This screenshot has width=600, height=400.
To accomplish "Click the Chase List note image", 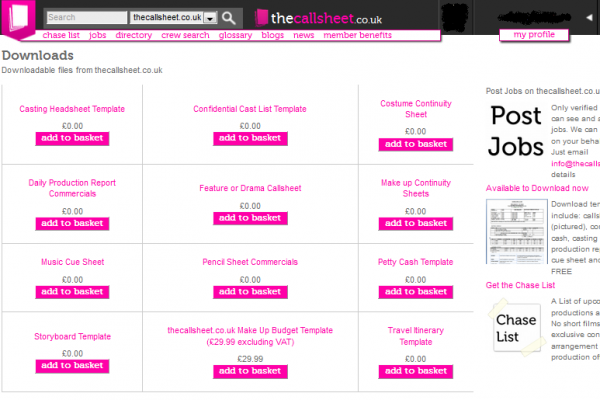I will [x=517, y=327].
